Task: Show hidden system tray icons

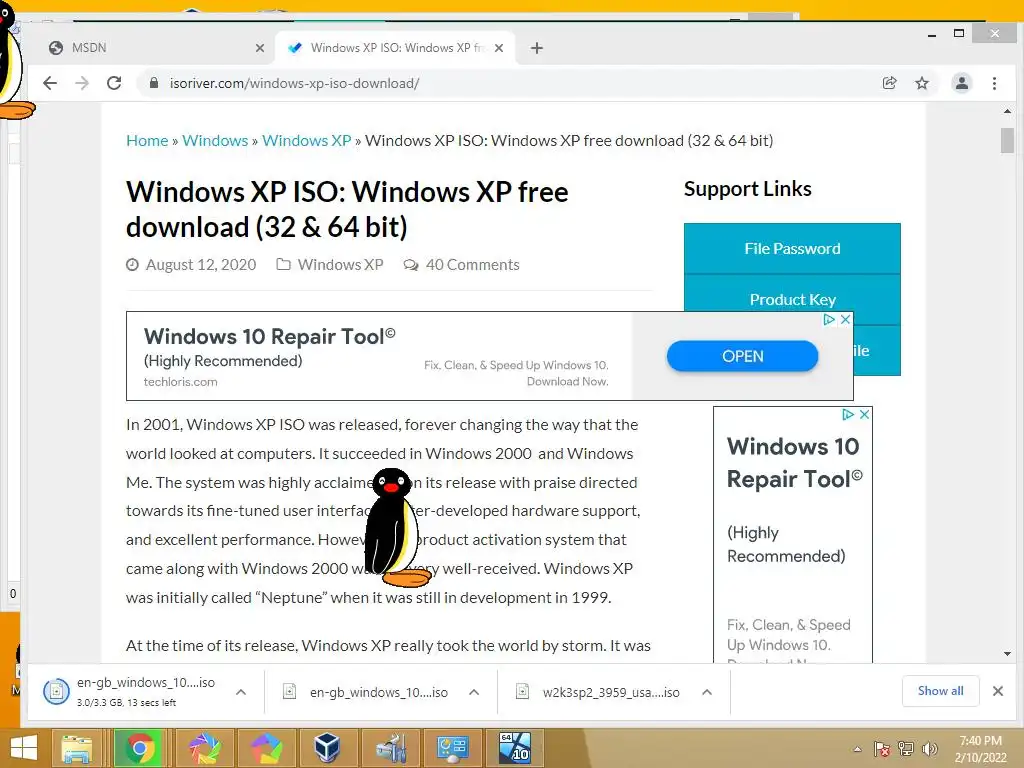Action: 857,749
